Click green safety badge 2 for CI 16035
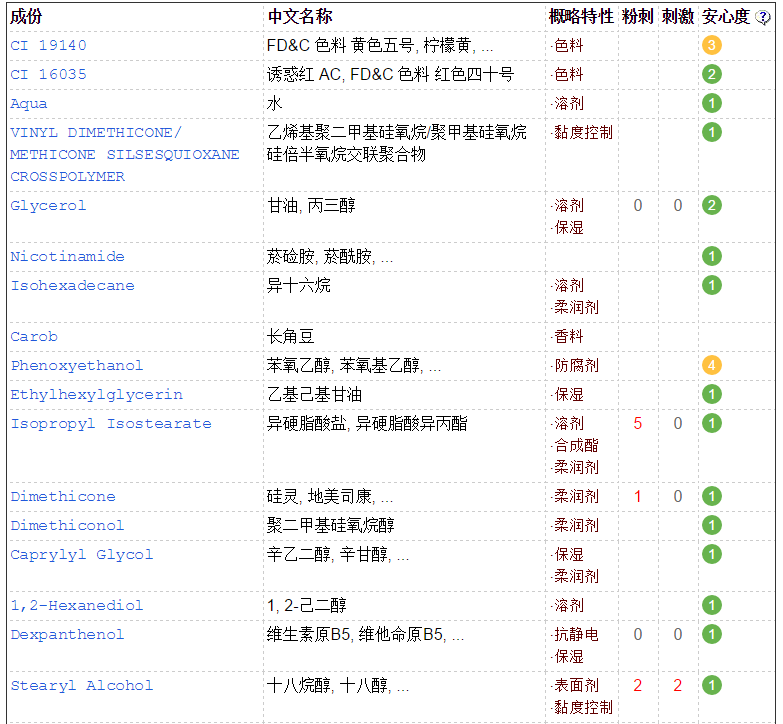The height and width of the screenshot is (724, 783). click(711, 74)
